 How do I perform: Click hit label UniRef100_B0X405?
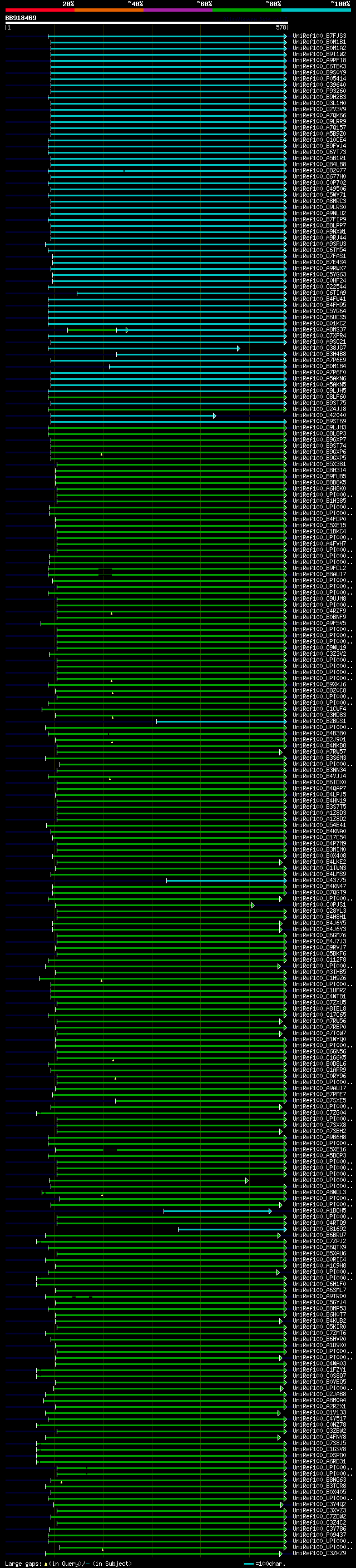coord(319,1492)
